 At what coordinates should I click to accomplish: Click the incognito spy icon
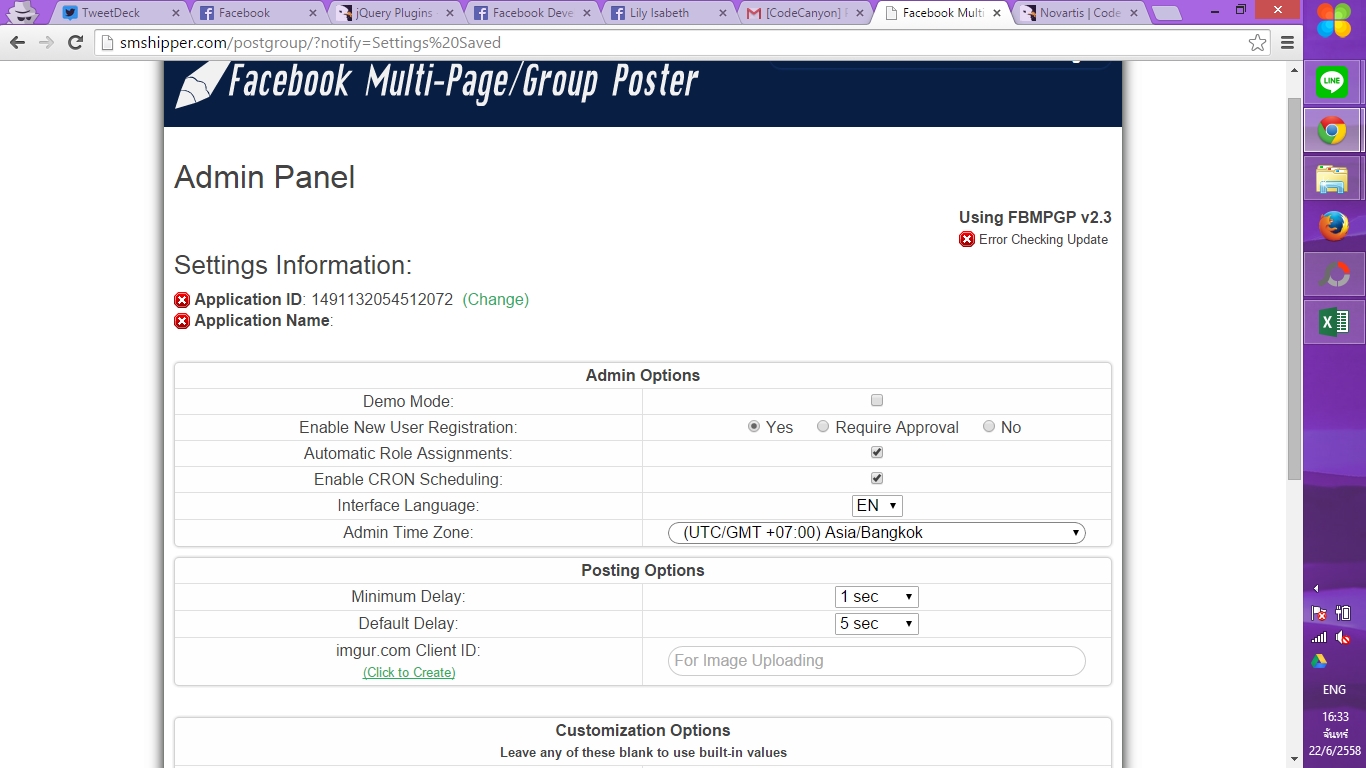click(22, 13)
